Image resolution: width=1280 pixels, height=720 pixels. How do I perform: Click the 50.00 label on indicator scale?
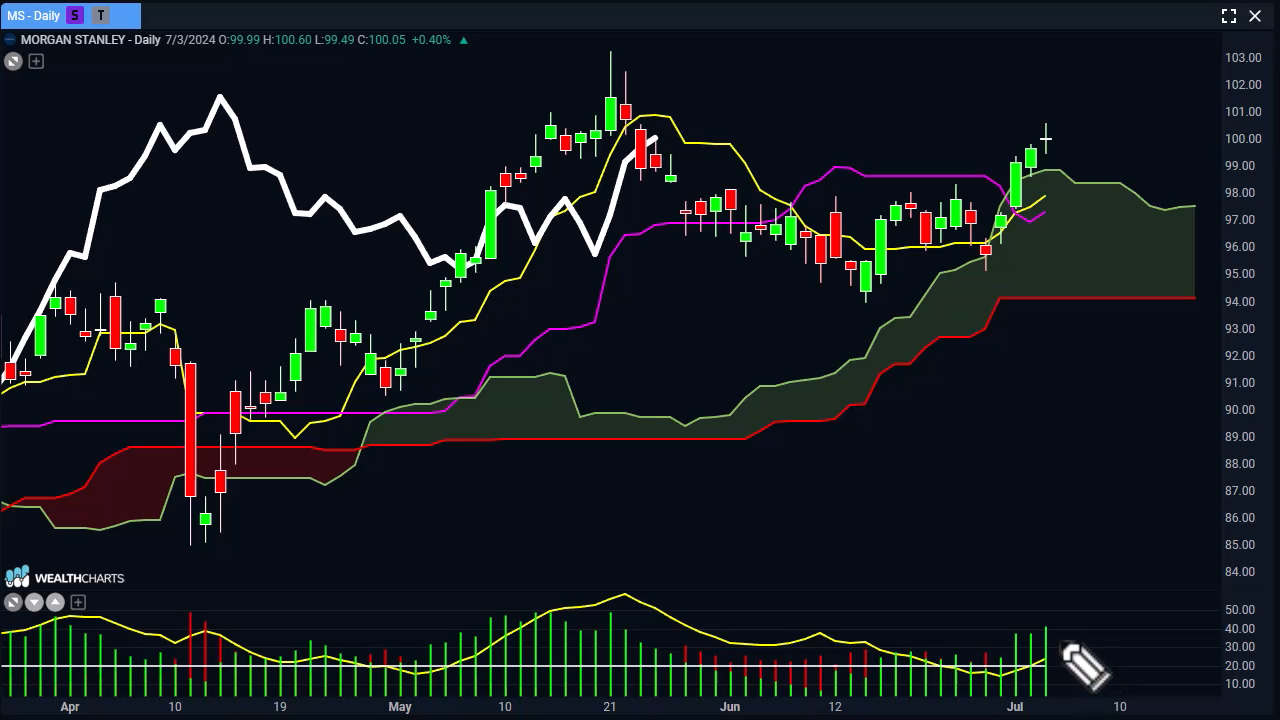pos(1240,610)
